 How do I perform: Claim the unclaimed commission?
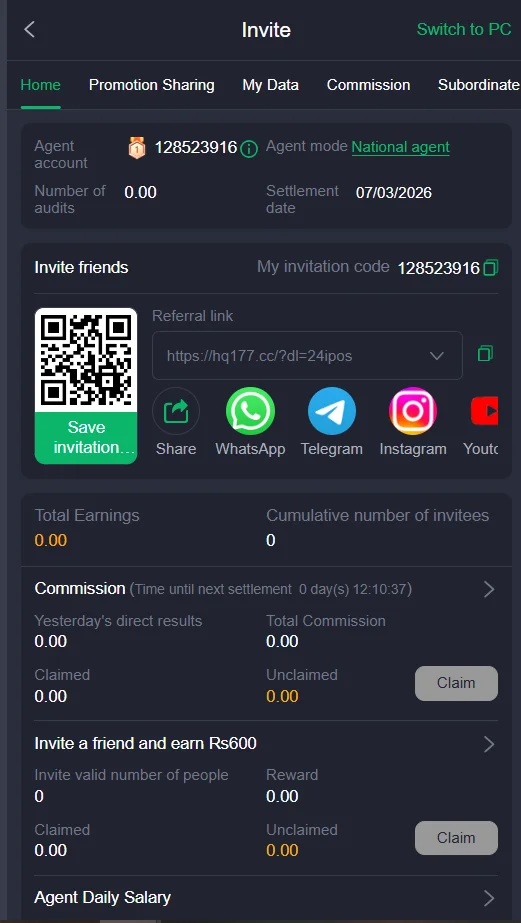tap(456, 683)
